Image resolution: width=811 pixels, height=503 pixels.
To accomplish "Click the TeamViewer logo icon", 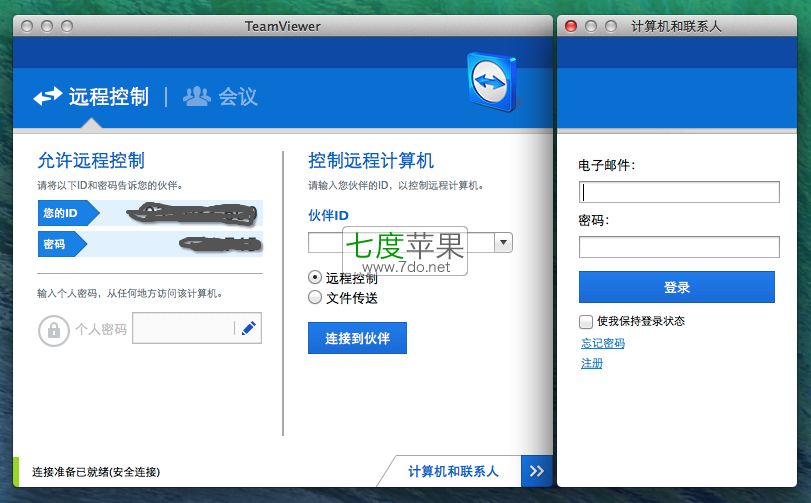I will click(491, 81).
